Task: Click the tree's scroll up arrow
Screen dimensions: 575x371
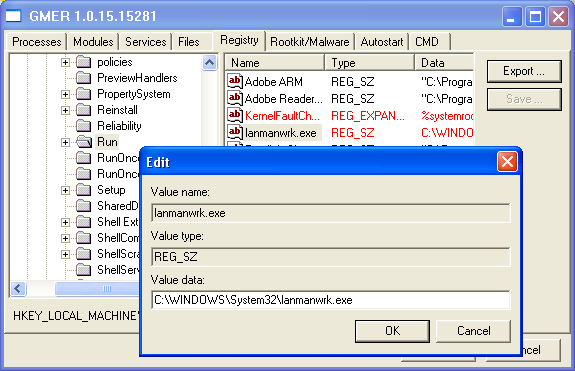Action: pos(209,63)
